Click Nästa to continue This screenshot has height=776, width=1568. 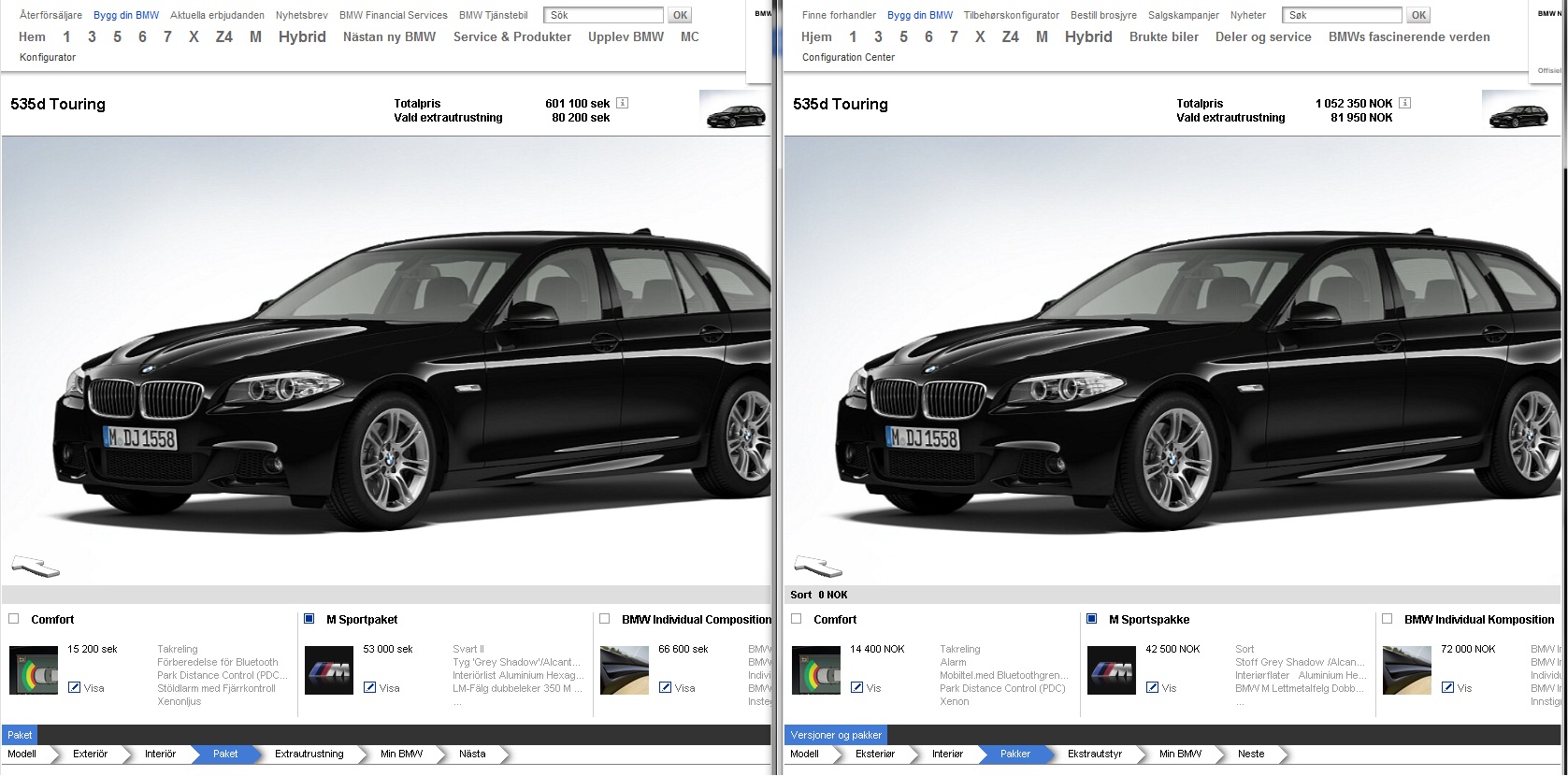(x=473, y=754)
